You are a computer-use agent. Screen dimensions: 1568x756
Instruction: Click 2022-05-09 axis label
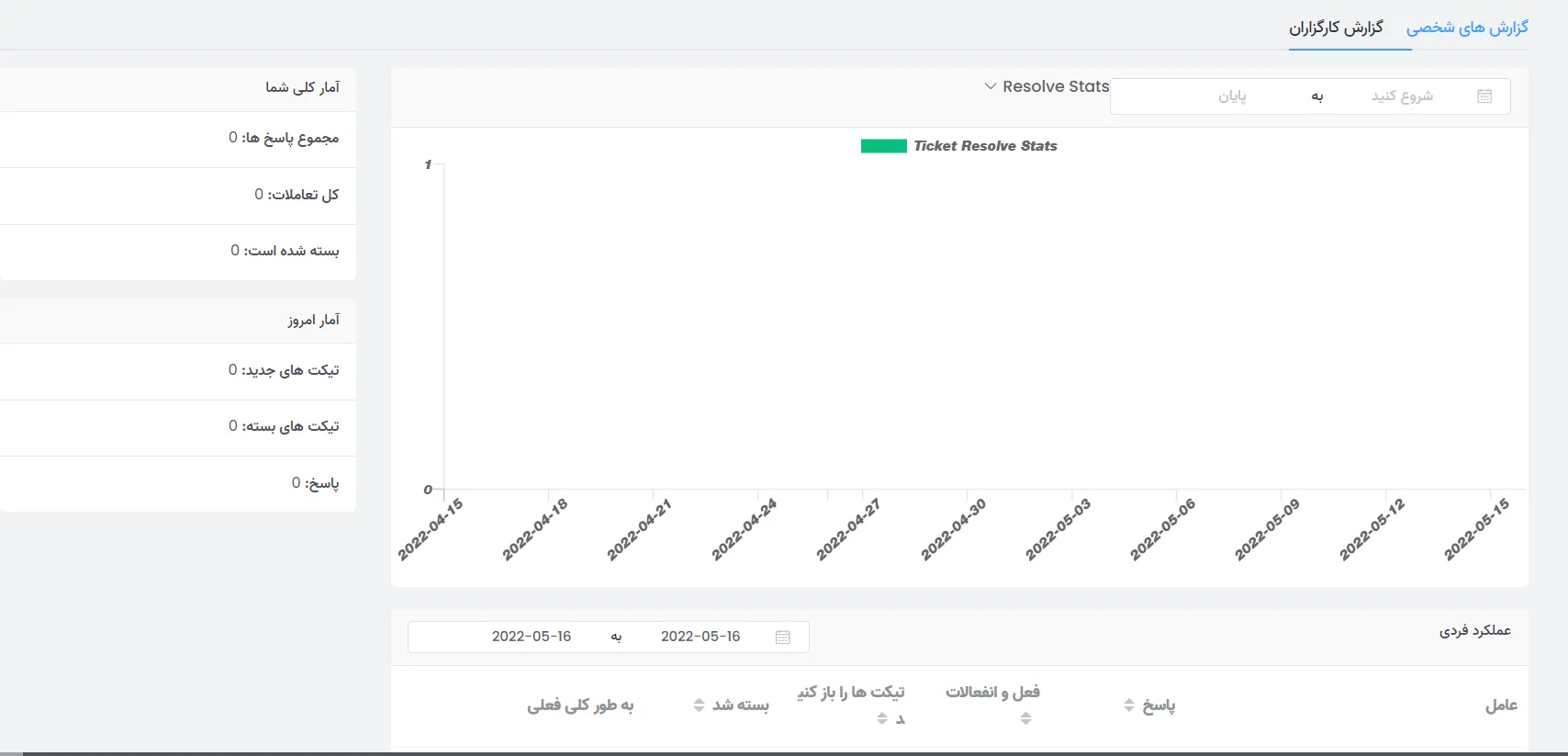coord(1267,529)
